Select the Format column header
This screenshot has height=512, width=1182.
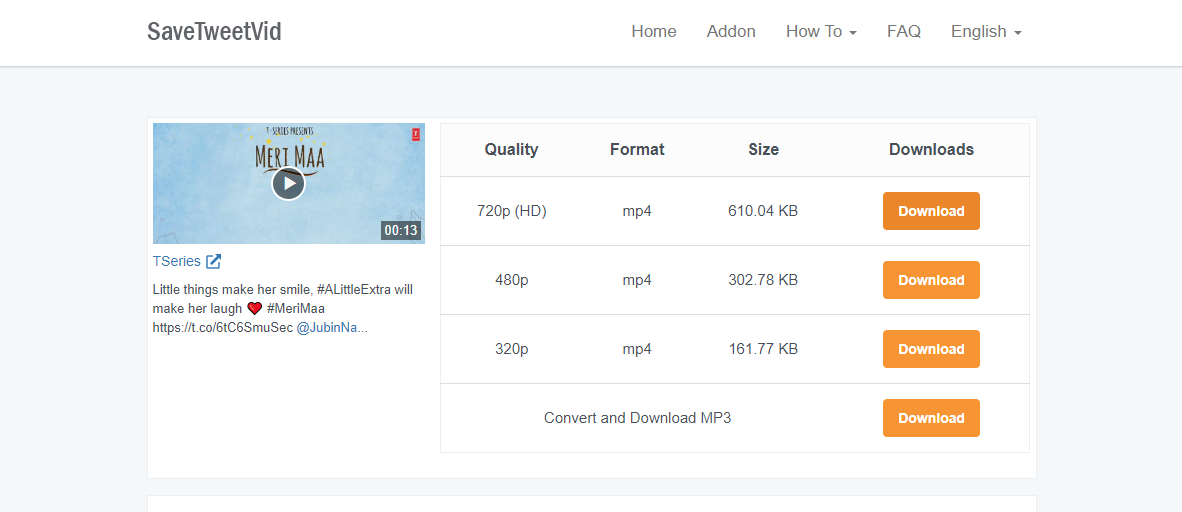coord(637,149)
